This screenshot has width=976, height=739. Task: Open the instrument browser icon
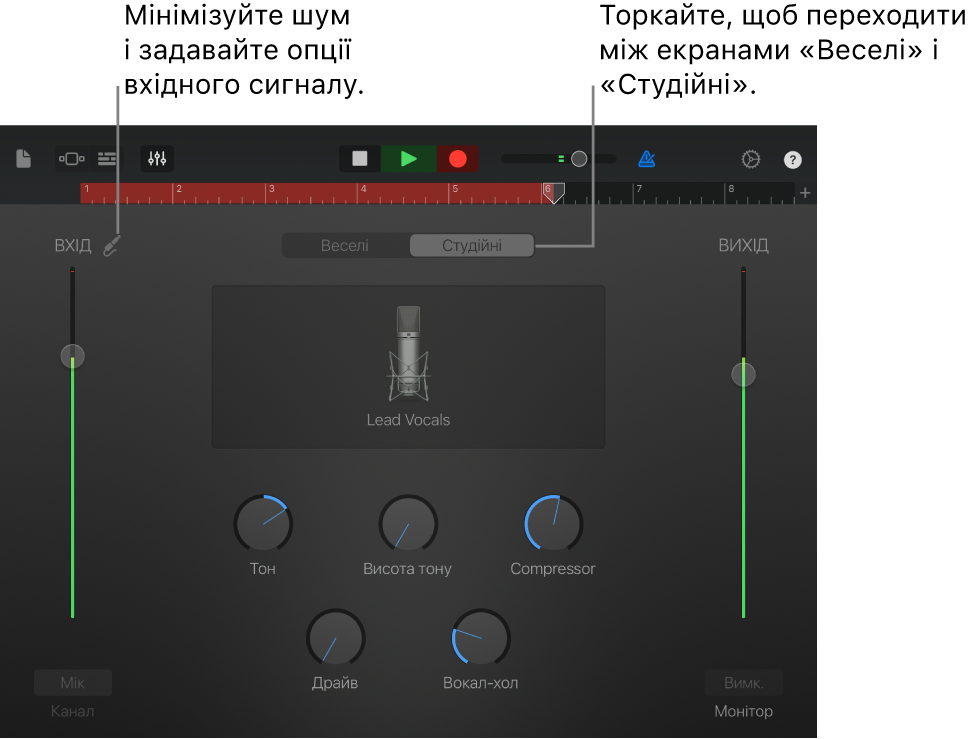tap(72, 159)
